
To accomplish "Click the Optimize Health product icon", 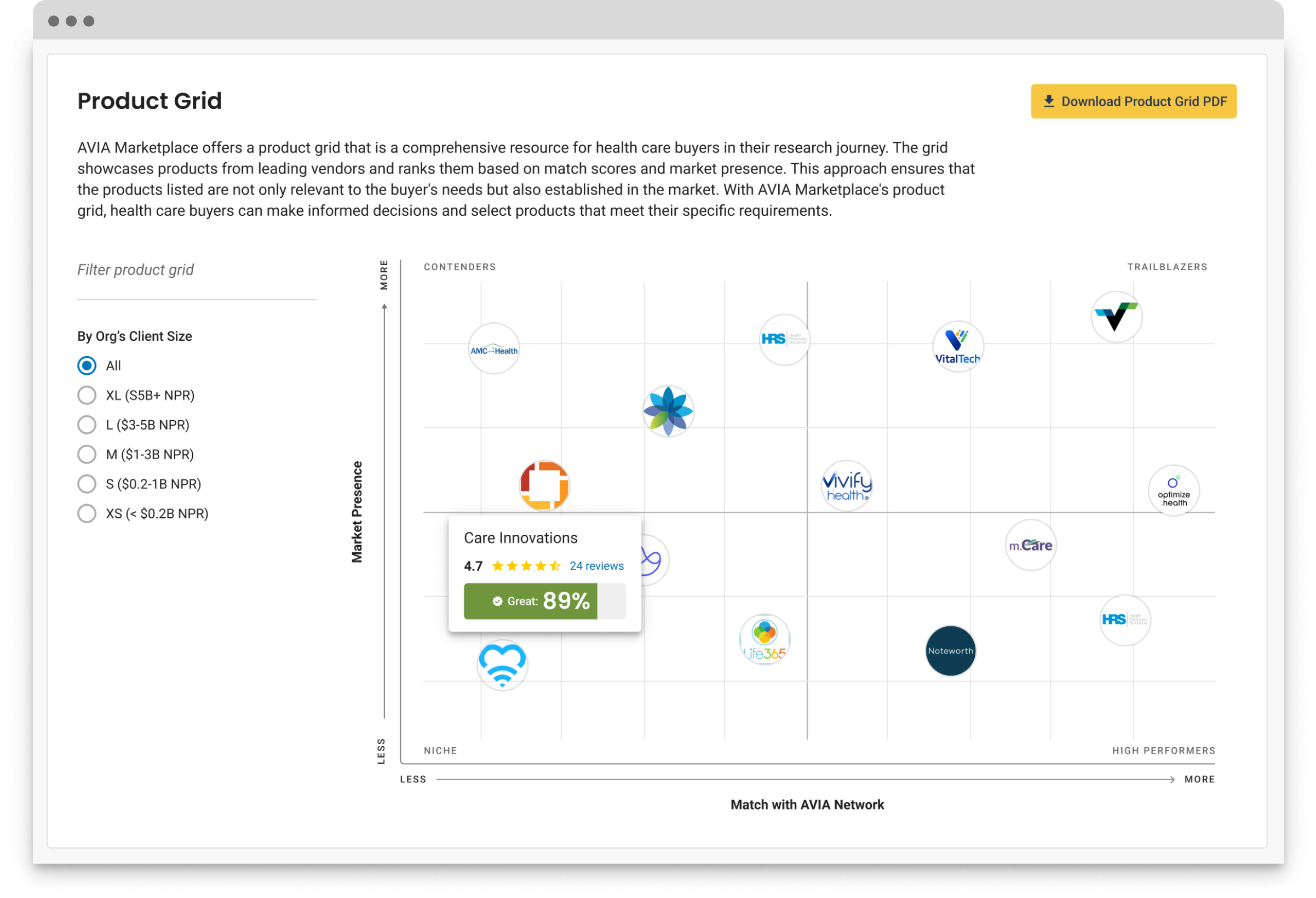I will 1173,491.
